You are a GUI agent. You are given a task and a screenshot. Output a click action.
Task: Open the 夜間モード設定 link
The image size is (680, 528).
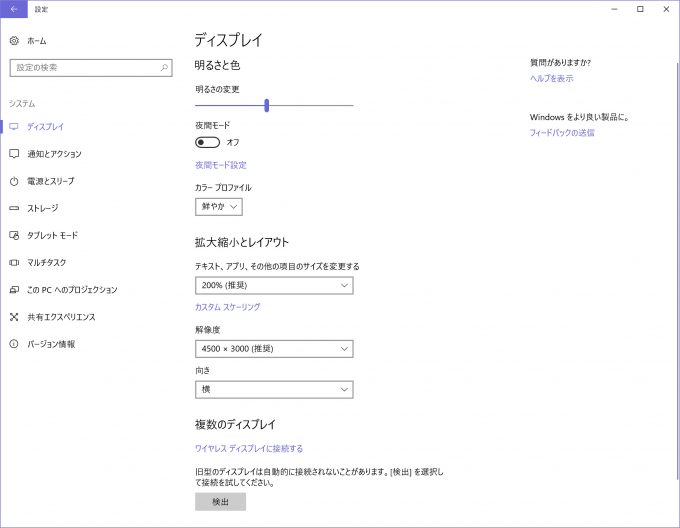pos(221,165)
